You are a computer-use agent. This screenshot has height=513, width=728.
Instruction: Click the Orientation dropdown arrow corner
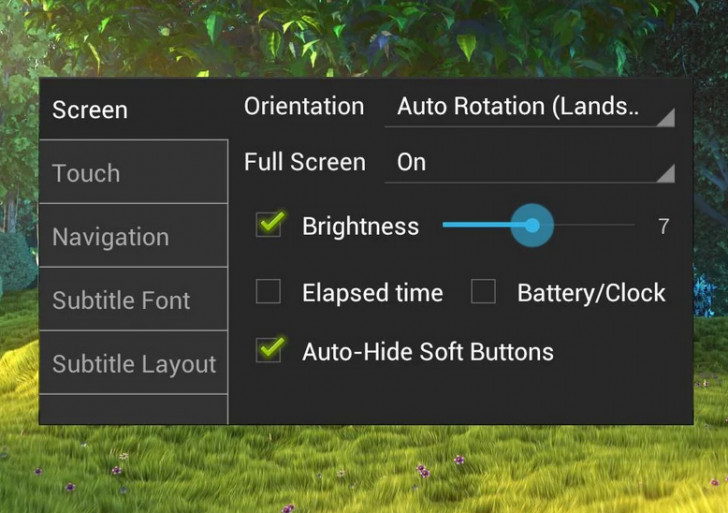665,118
